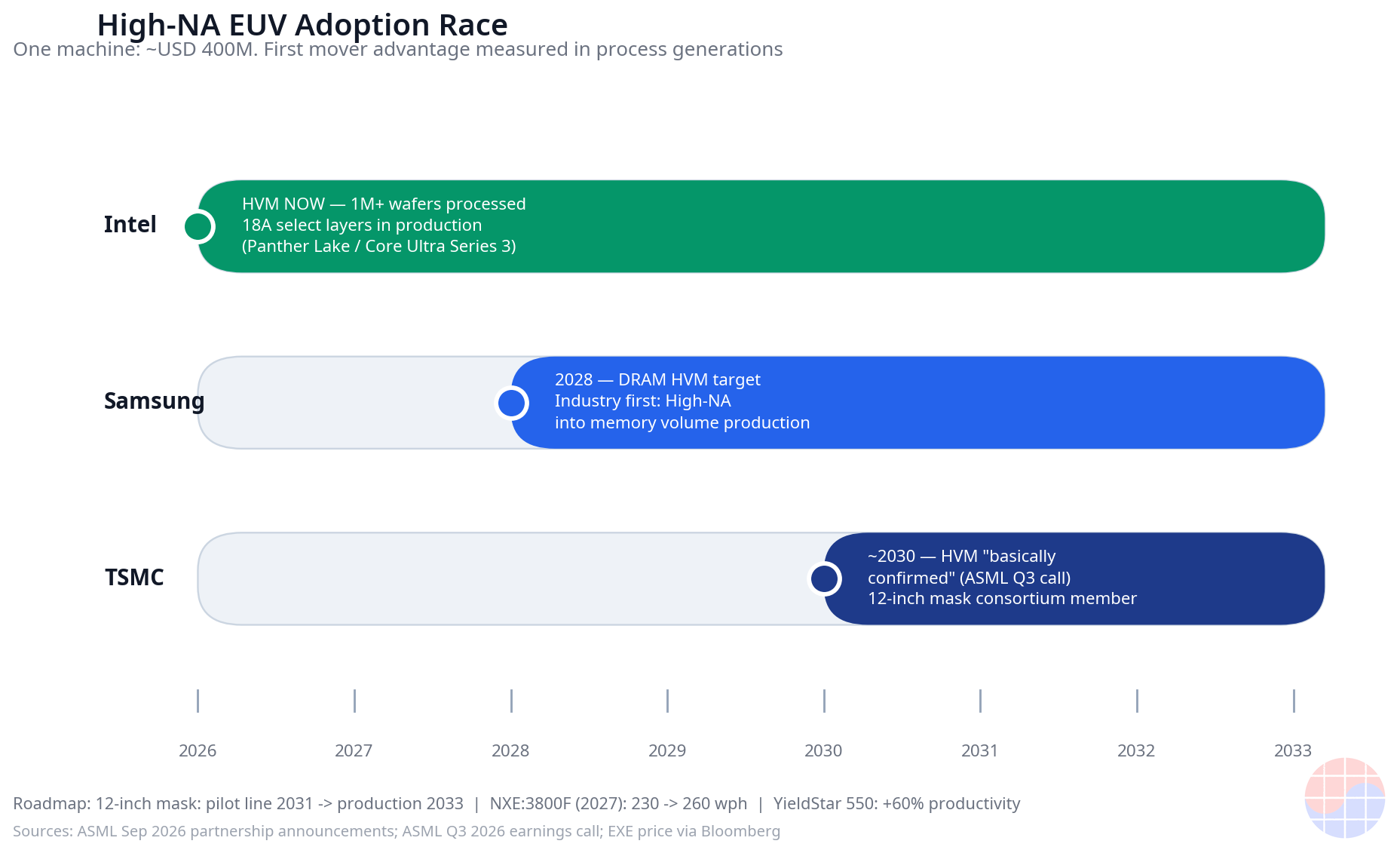Screen dimensions: 1400x853
Task: Click the green Intel 2026 marker dot
Action: pos(198,226)
